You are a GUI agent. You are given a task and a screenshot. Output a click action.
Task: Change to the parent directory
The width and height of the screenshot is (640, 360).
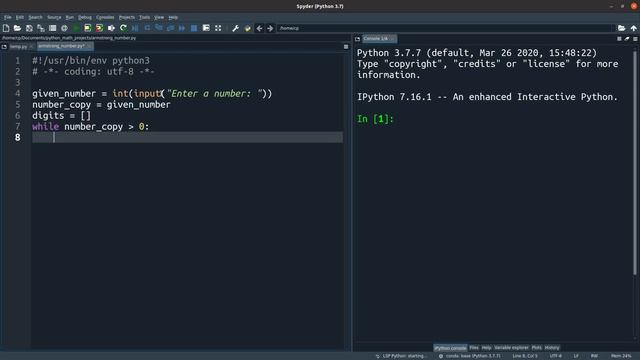633,28
